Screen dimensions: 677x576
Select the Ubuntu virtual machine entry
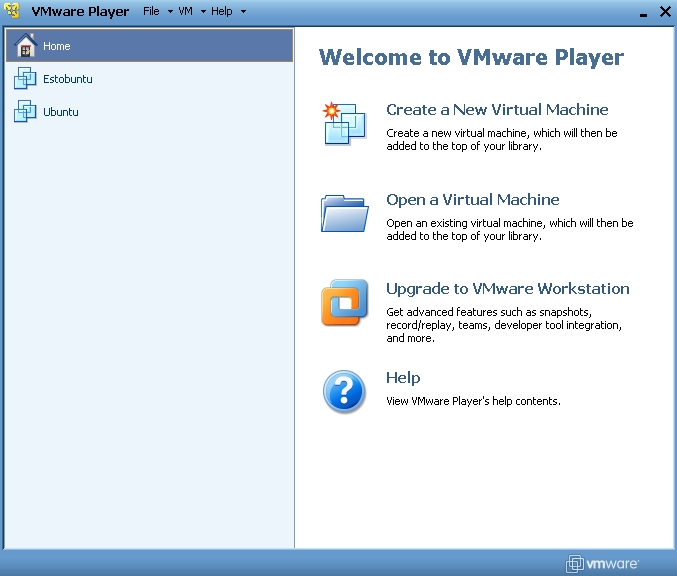point(149,112)
